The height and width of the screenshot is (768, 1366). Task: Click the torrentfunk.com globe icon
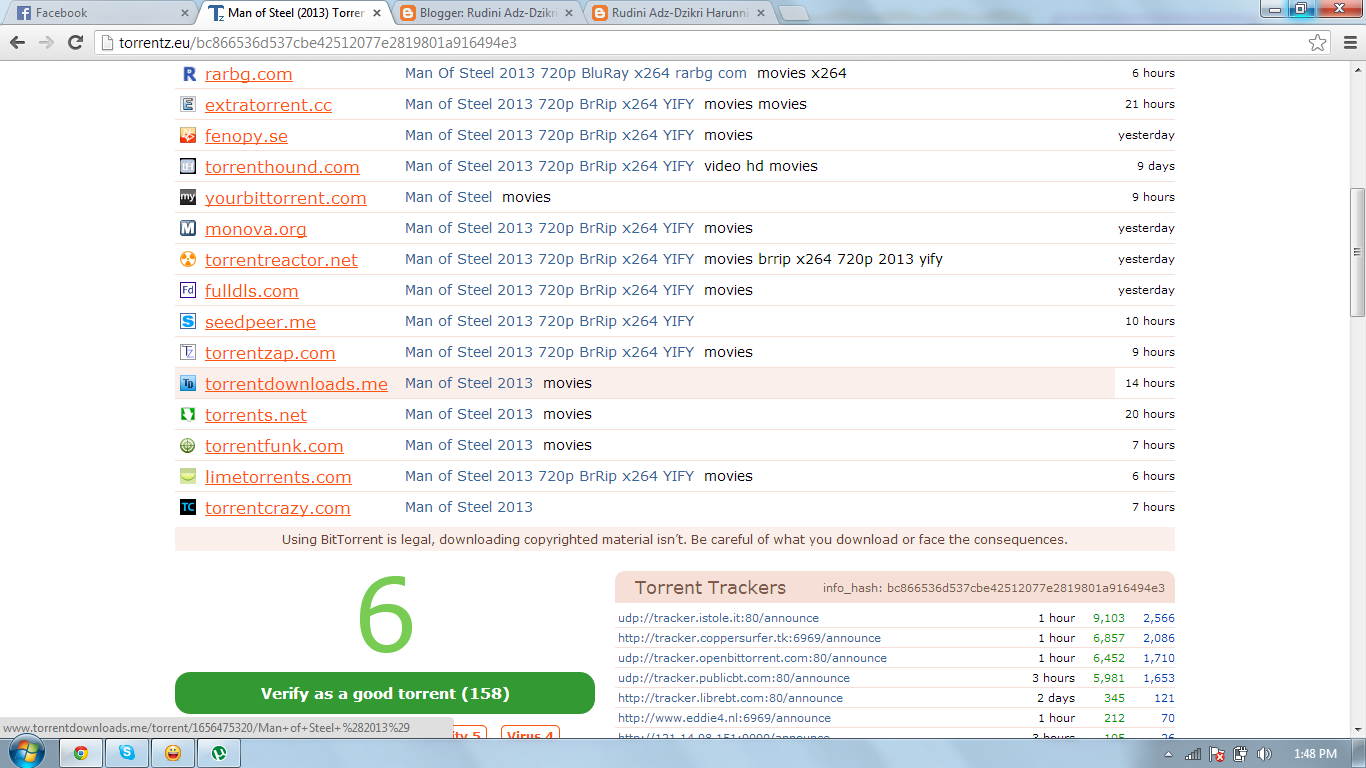click(x=187, y=445)
